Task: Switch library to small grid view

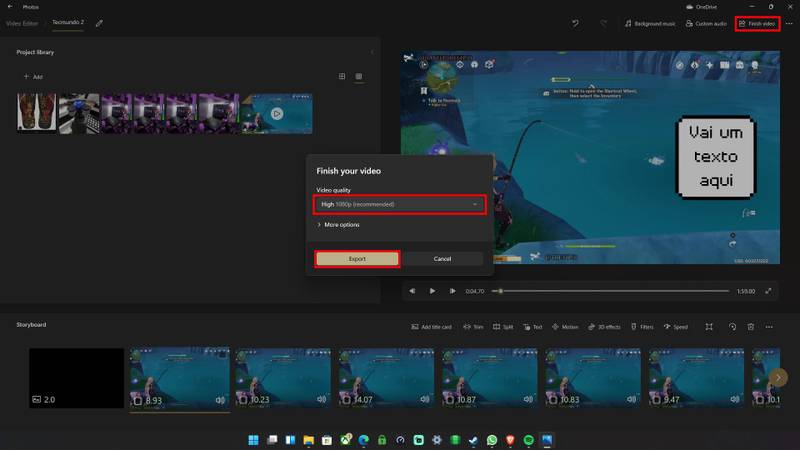Action: click(359, 76)
